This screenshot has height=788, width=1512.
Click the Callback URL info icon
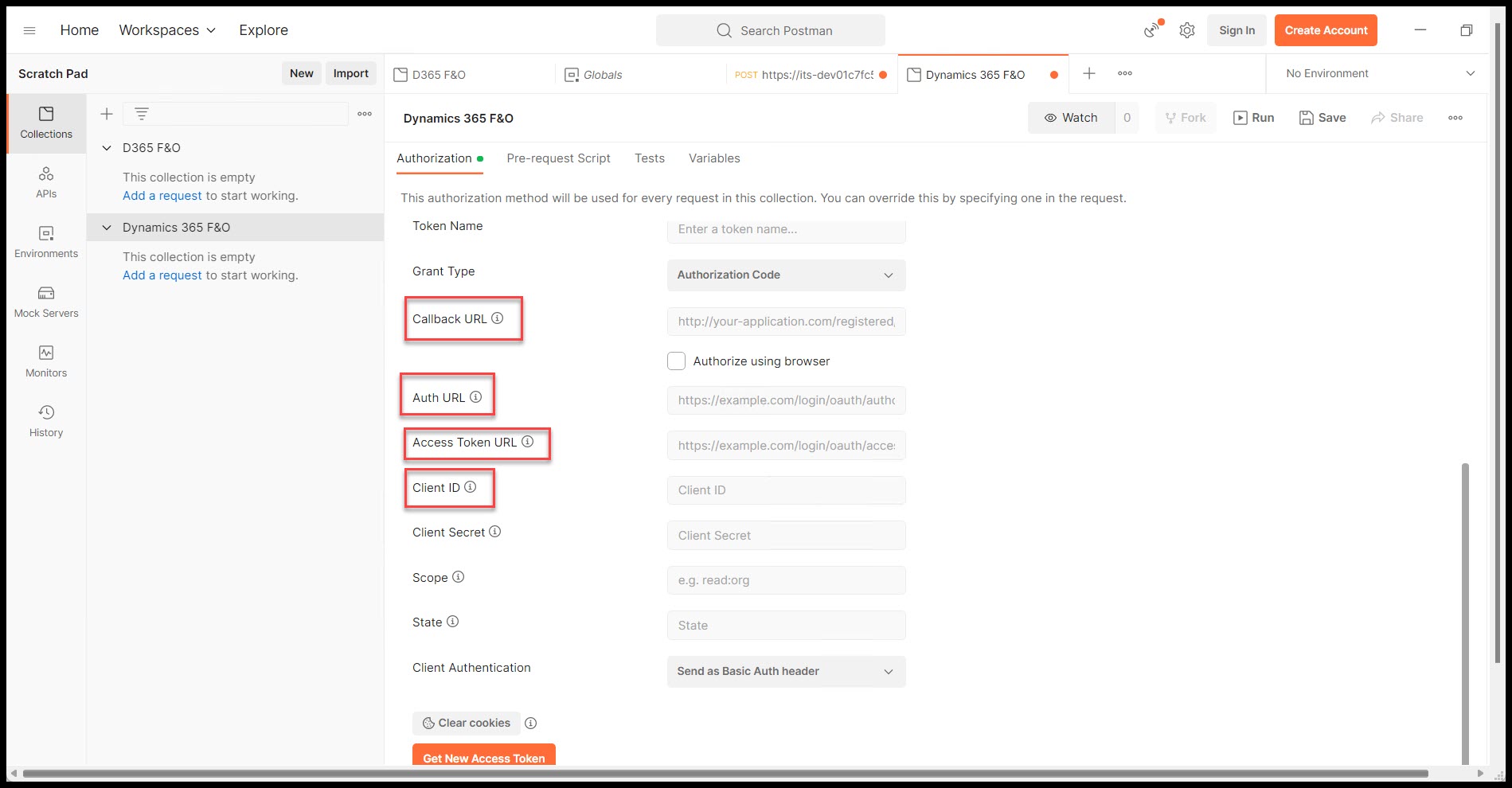[x=497, y=318]
